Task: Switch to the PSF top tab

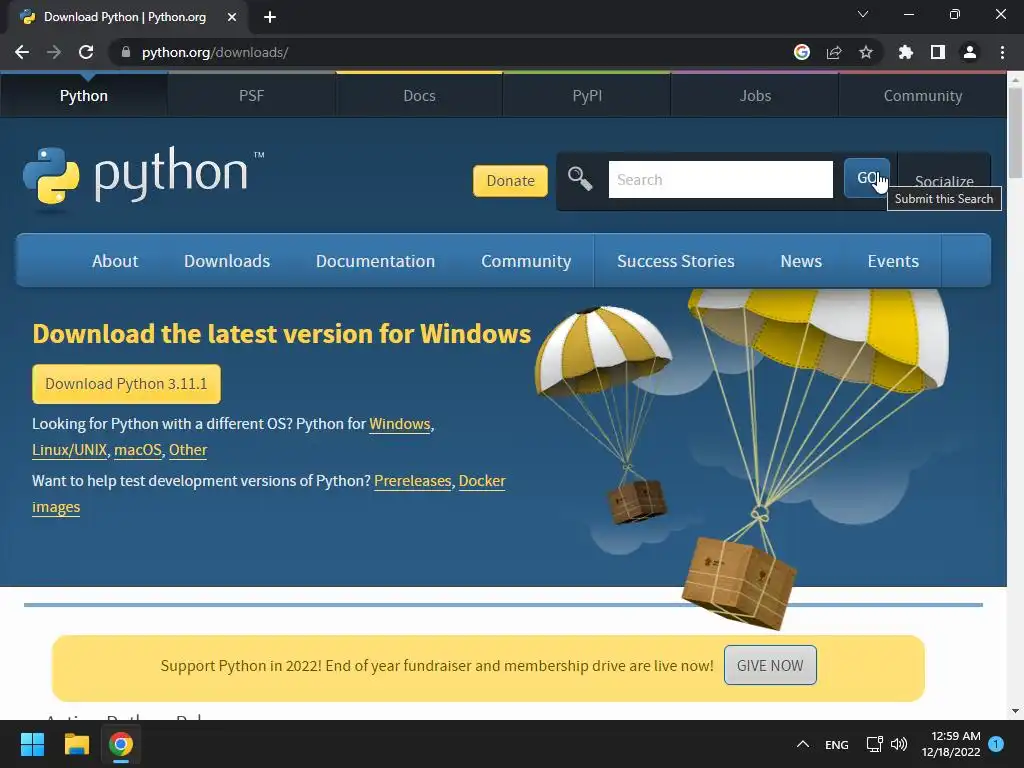Action: click(x=251, y=95)
